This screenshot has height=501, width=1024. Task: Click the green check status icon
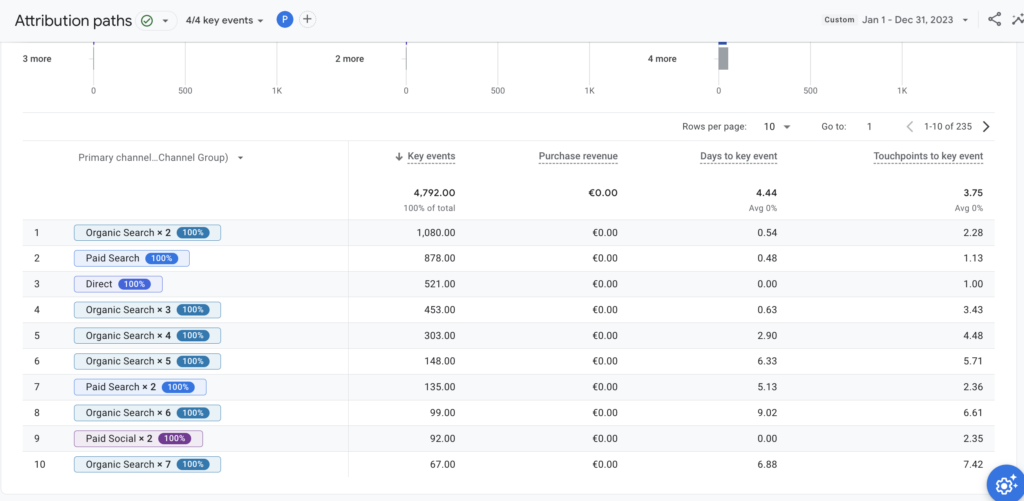147,20
